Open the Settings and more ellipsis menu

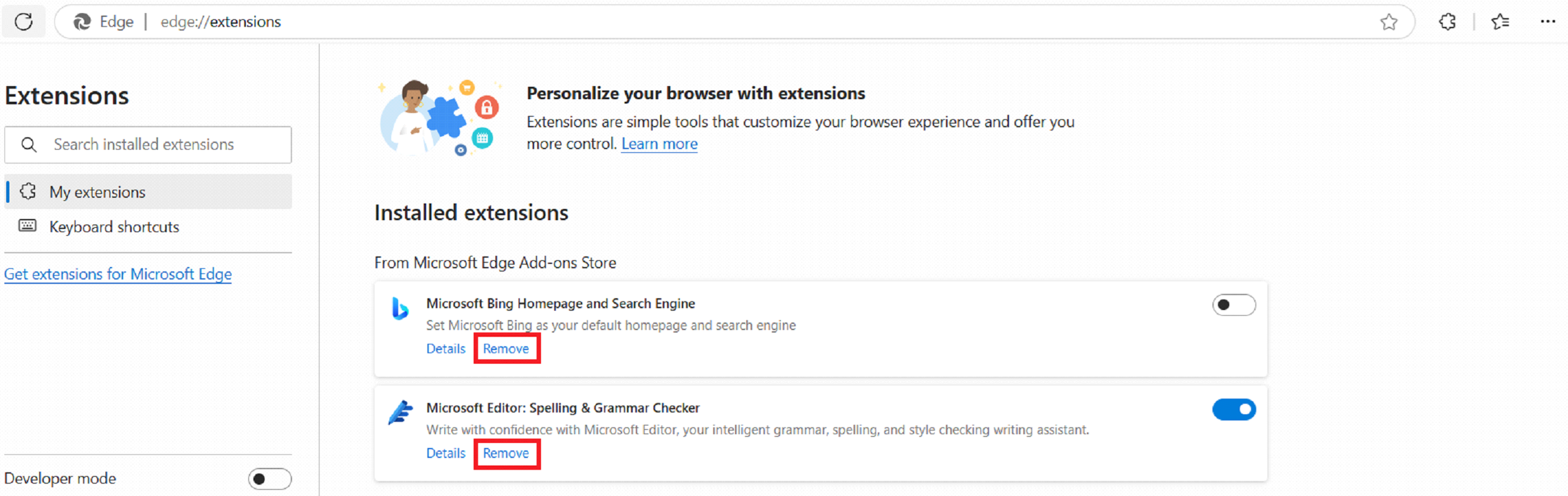[1547, 22]
